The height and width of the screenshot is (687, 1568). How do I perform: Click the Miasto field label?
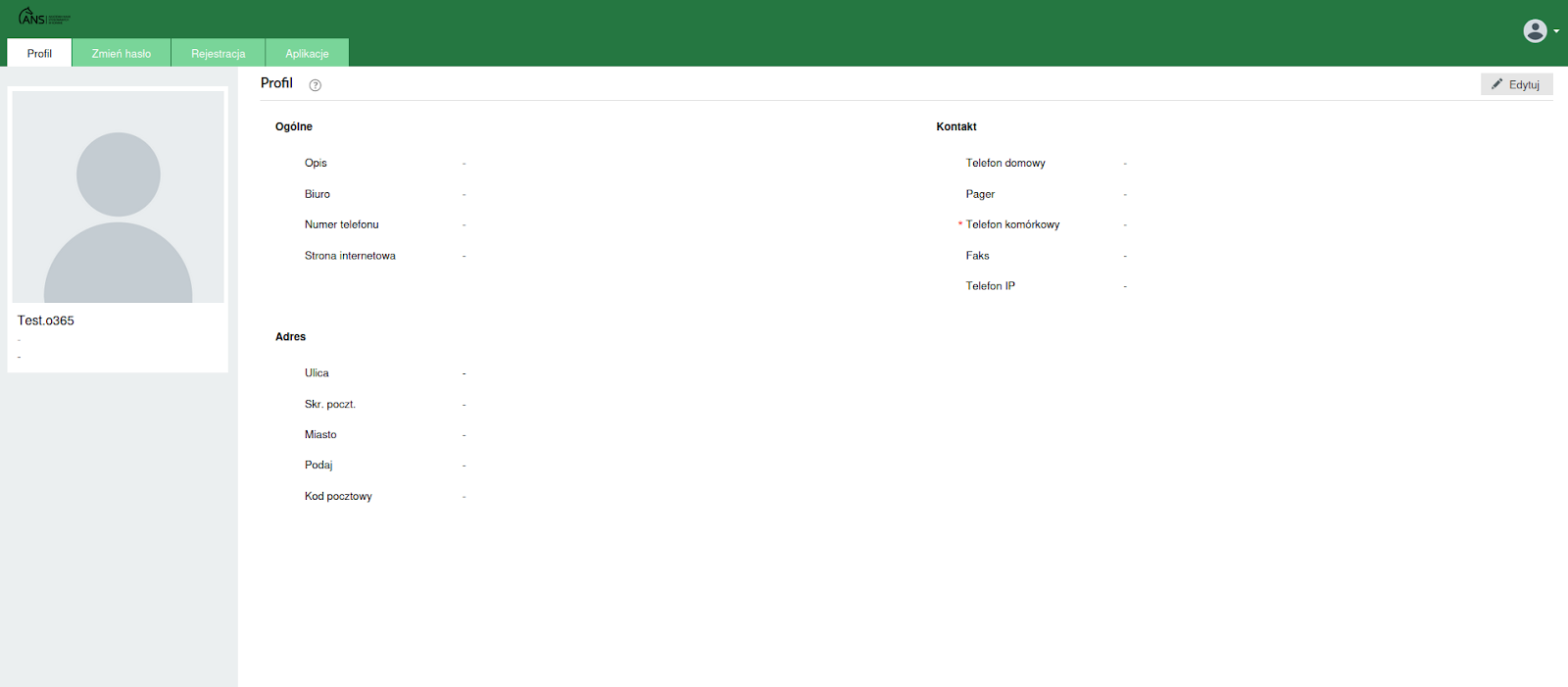pyautogui.click(x=320, y=434)
